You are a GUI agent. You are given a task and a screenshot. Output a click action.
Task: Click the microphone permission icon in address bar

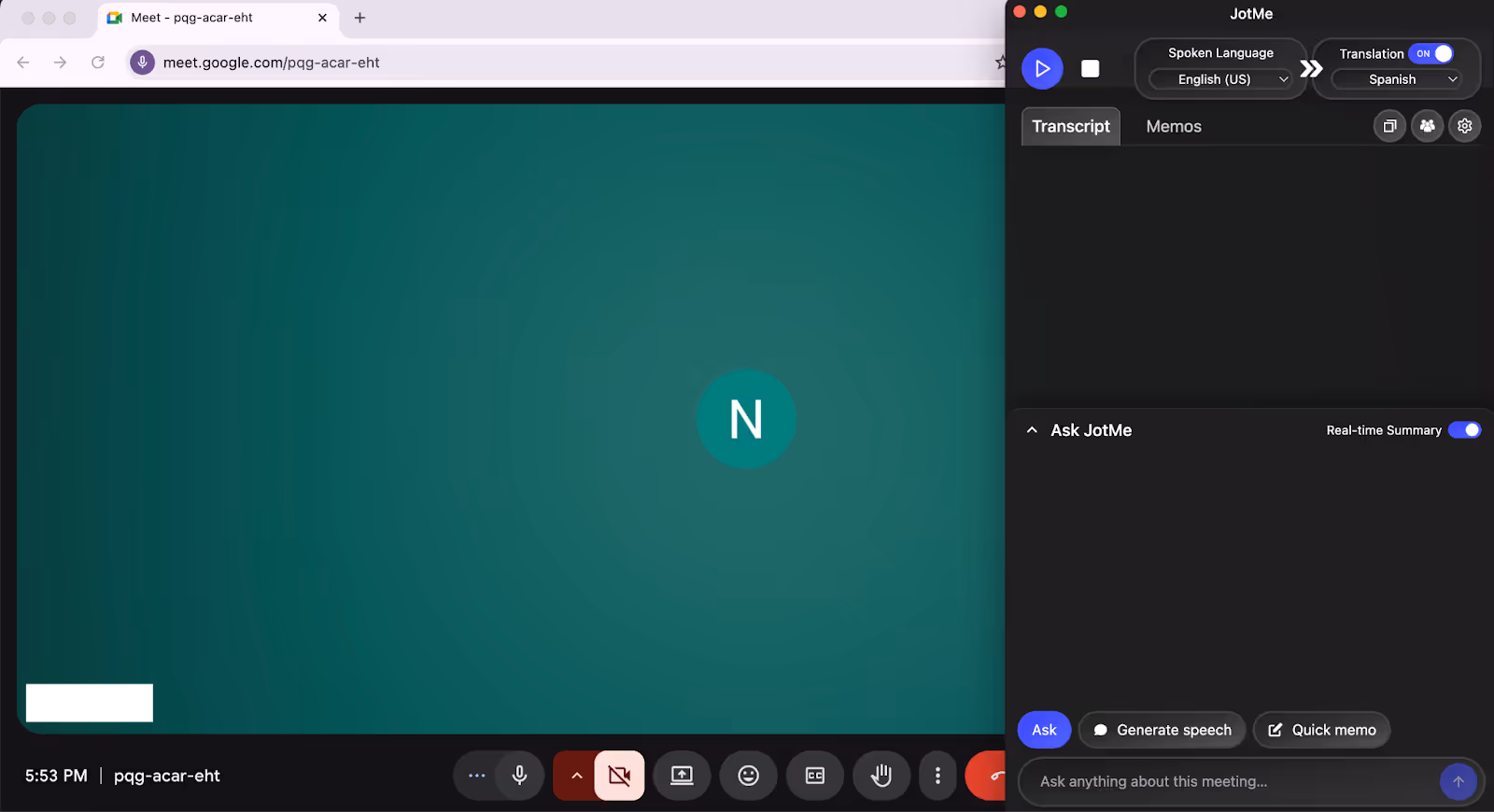click(x=142, y=63)
